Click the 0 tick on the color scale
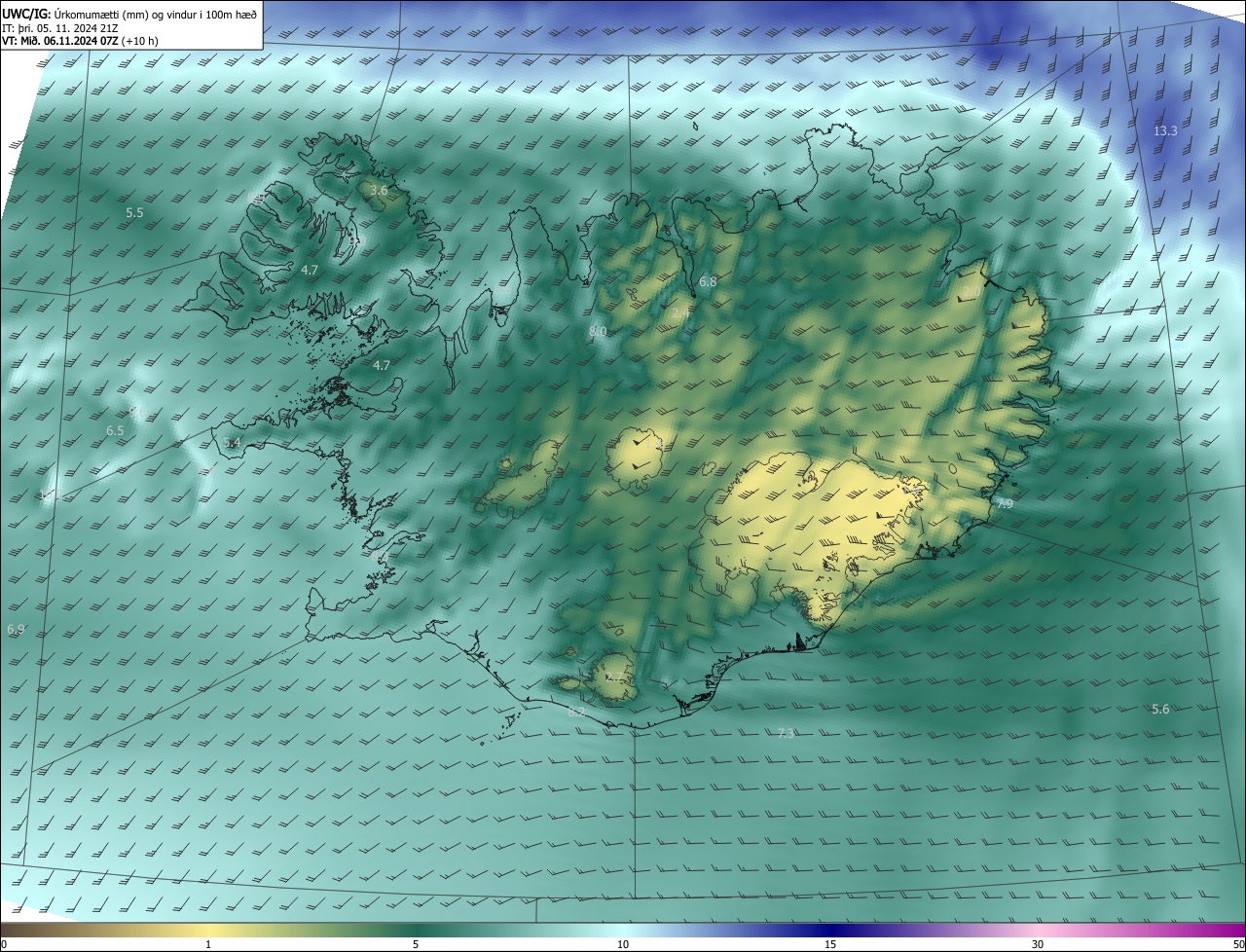 [3, 944]
